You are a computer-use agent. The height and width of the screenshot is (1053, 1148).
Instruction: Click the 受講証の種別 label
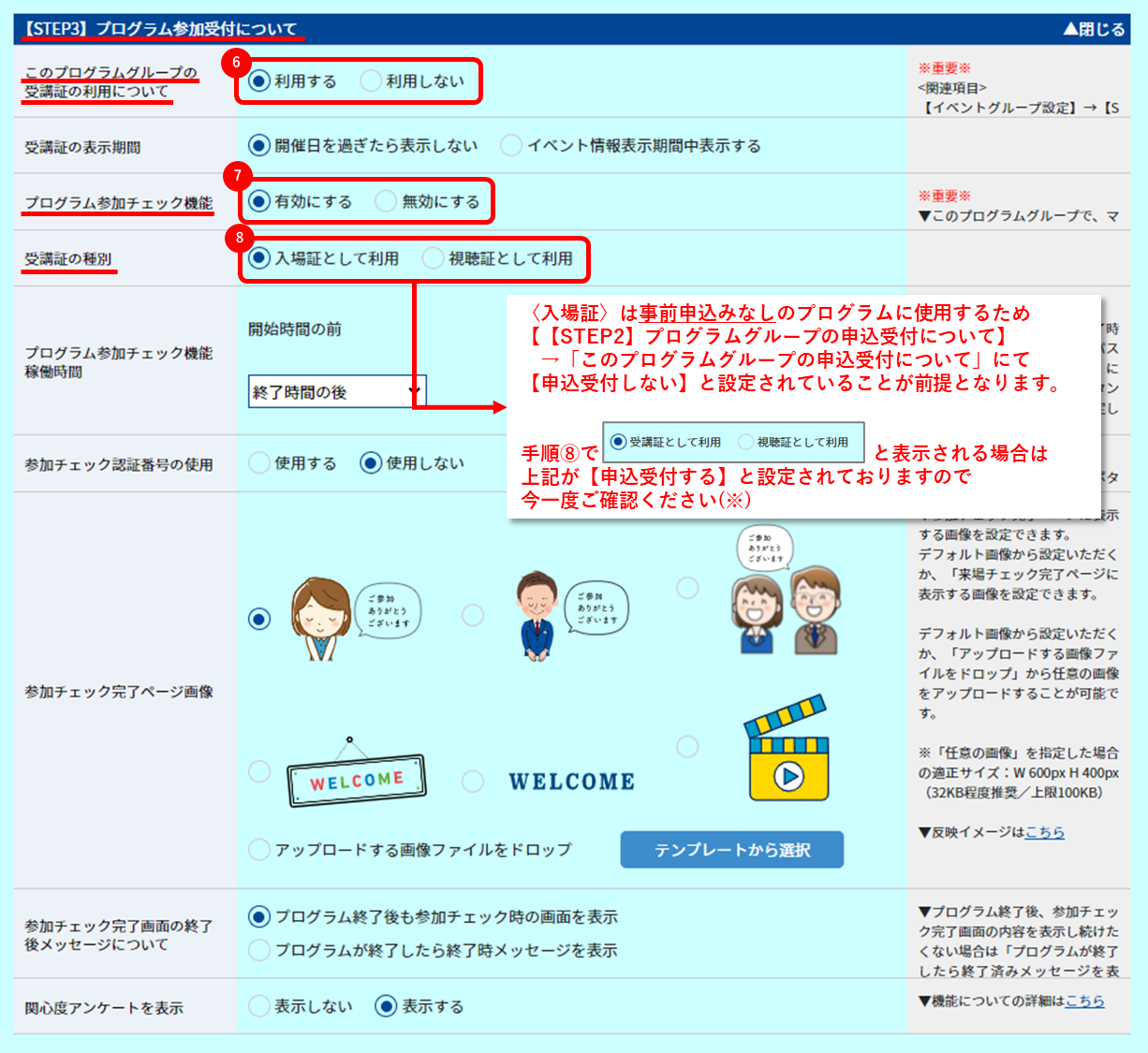pyautogui.click(x=68, y=258)
